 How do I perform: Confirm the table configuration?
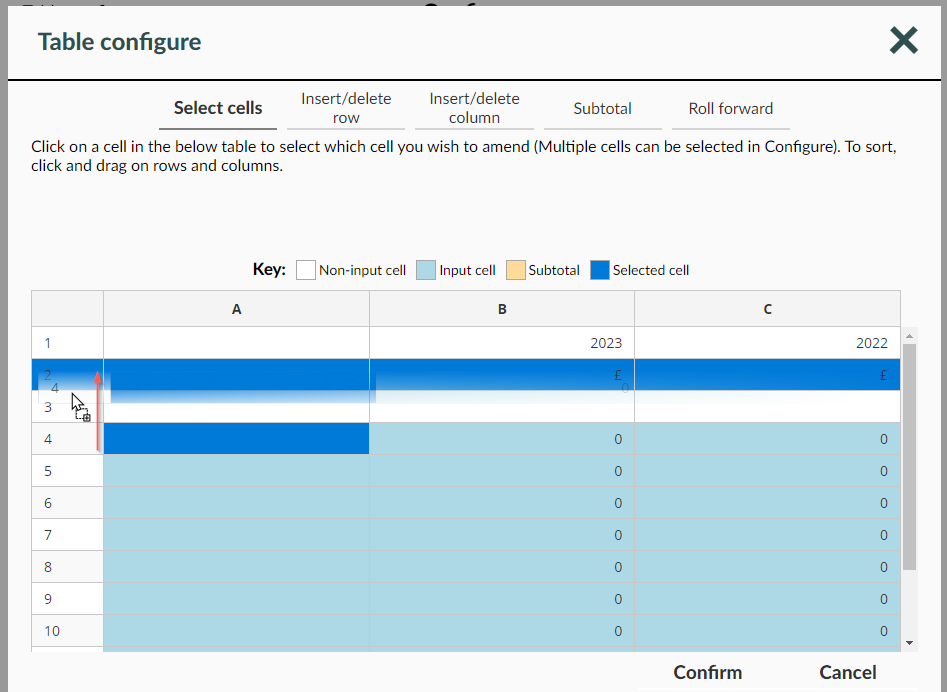(707, 672)
